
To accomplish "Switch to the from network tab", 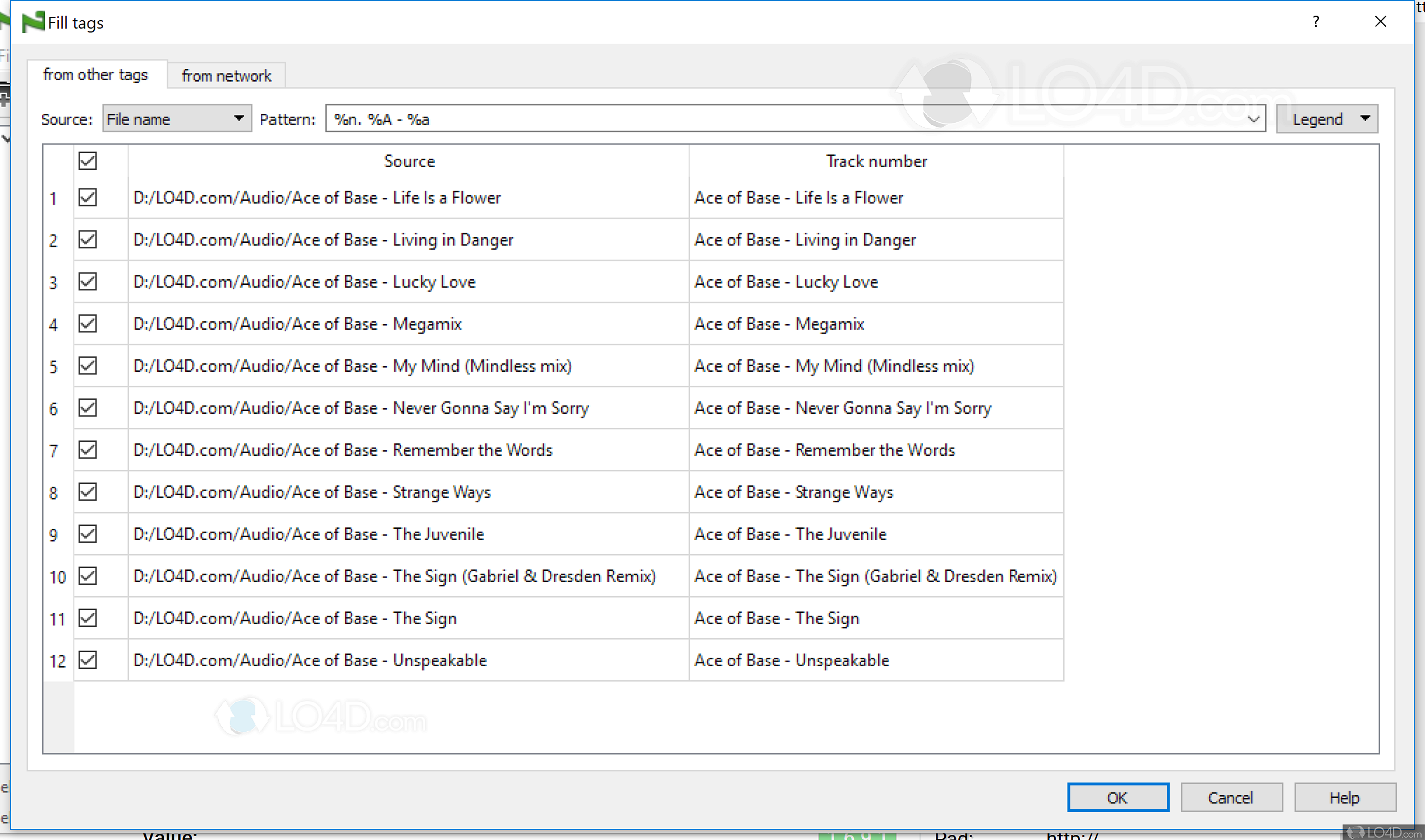I will [227, 76].
